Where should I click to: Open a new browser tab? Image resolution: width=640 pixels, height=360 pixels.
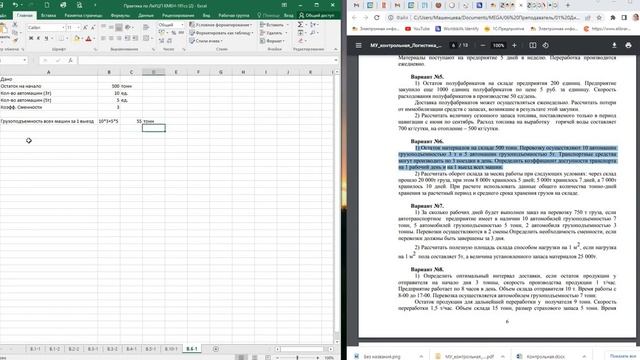click(568, 5)
